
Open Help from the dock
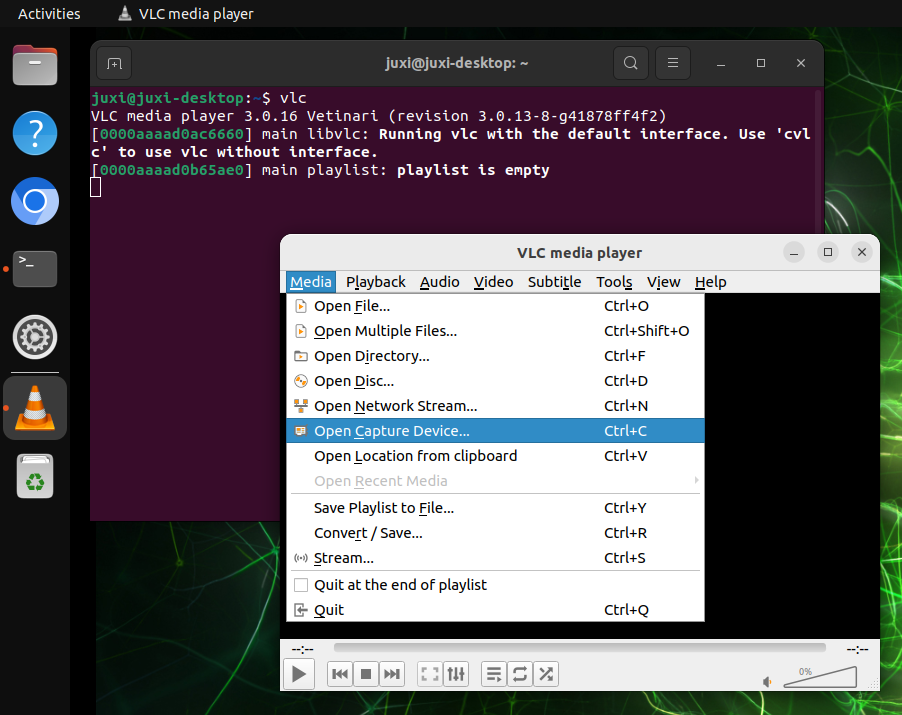35,133
